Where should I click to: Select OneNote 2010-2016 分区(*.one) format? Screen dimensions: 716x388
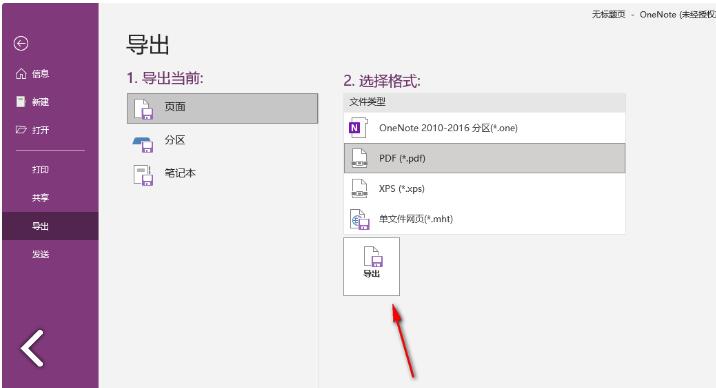coord(484,128)
